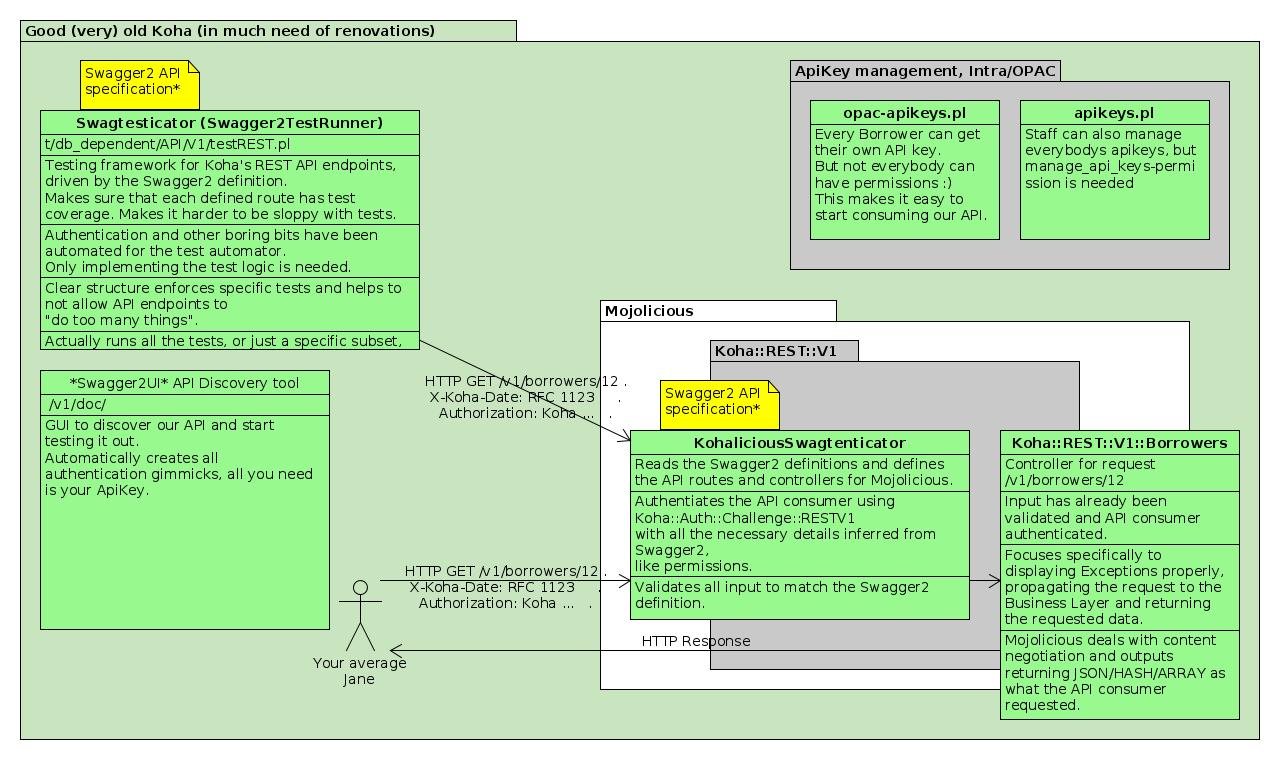1280x760 pixels.
Task: Click 'Mojolicious deals with content negotiation' section
Action: coord(1115,672)
